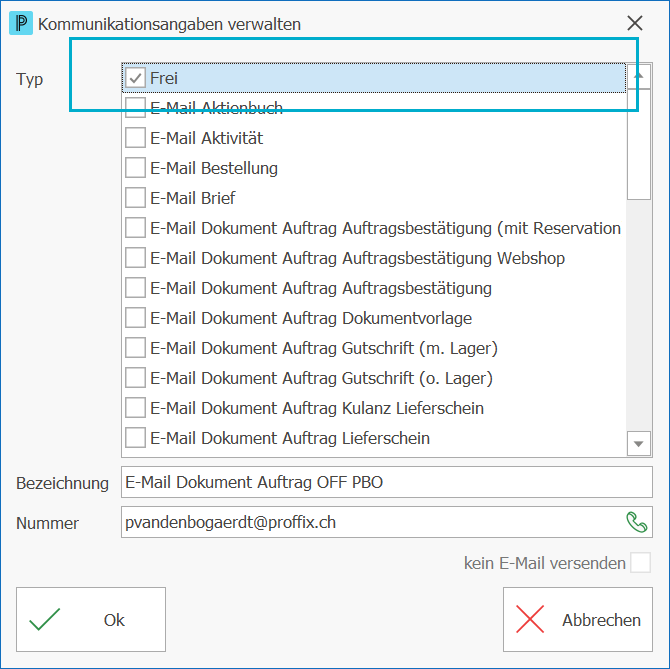Click the 'kein E-Mail versenden' label
The height and width of the screenshot is (669, 670).
point(545,563)
